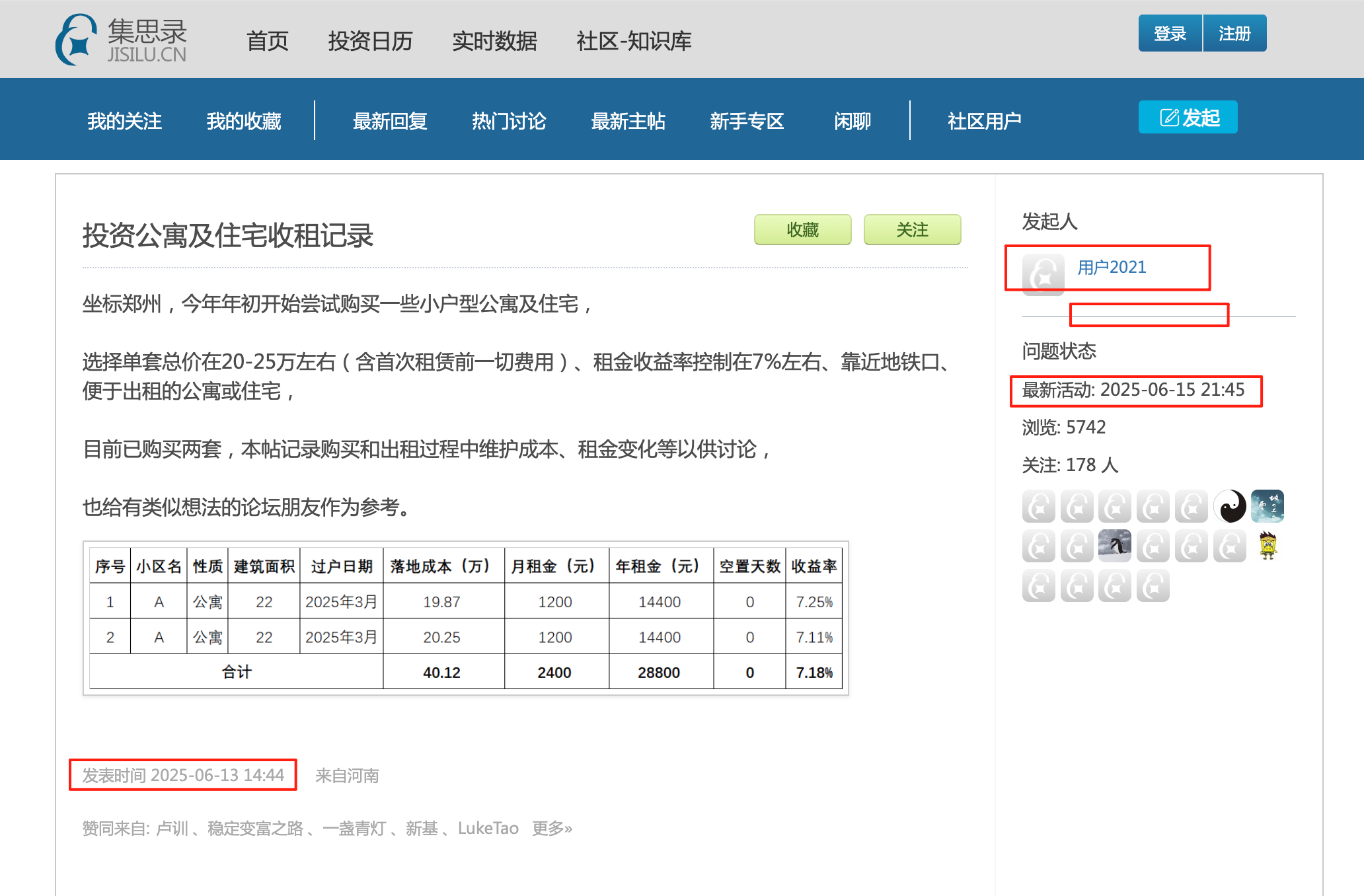Click the 登录 button
The width and height of the screenshot is (1364, 896).
coord(1170,33)
